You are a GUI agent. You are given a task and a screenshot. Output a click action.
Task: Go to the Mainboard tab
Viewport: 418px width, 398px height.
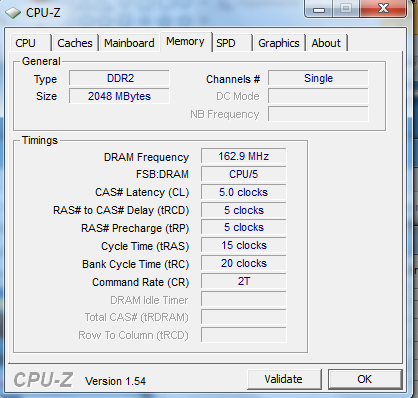click(x=129, y=43)
